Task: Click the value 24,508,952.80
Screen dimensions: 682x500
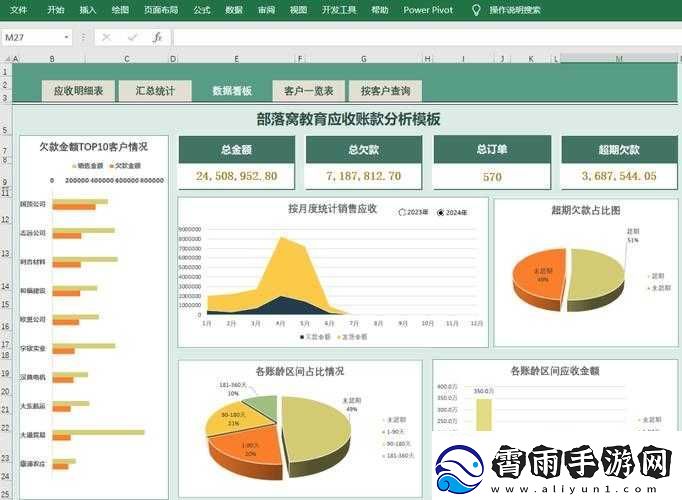Action: (237, 176)
